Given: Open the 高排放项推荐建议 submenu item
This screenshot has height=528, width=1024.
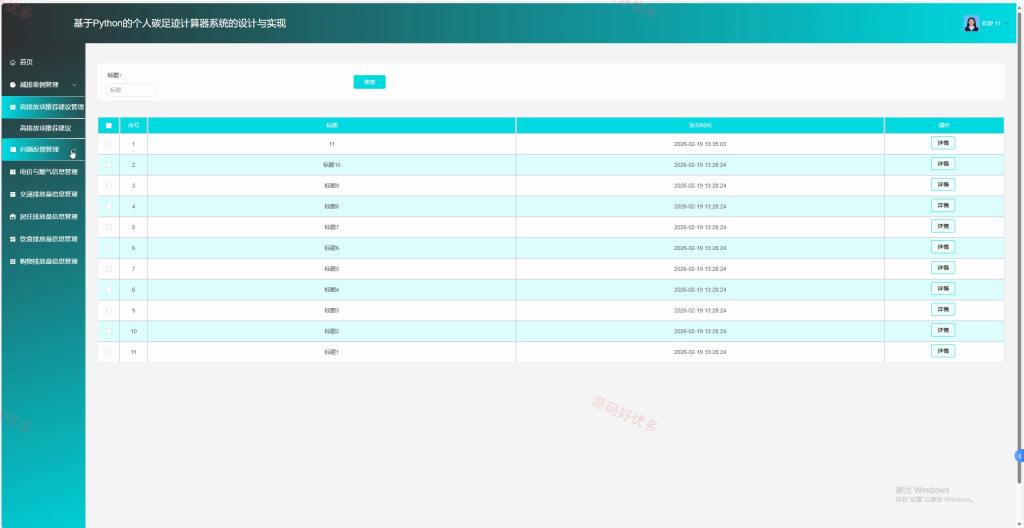Looking at the screenshot, I should pos(45,128).
